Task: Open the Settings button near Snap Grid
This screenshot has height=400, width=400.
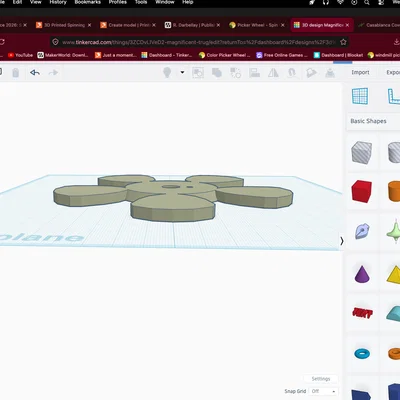Action: coord(321,379)
